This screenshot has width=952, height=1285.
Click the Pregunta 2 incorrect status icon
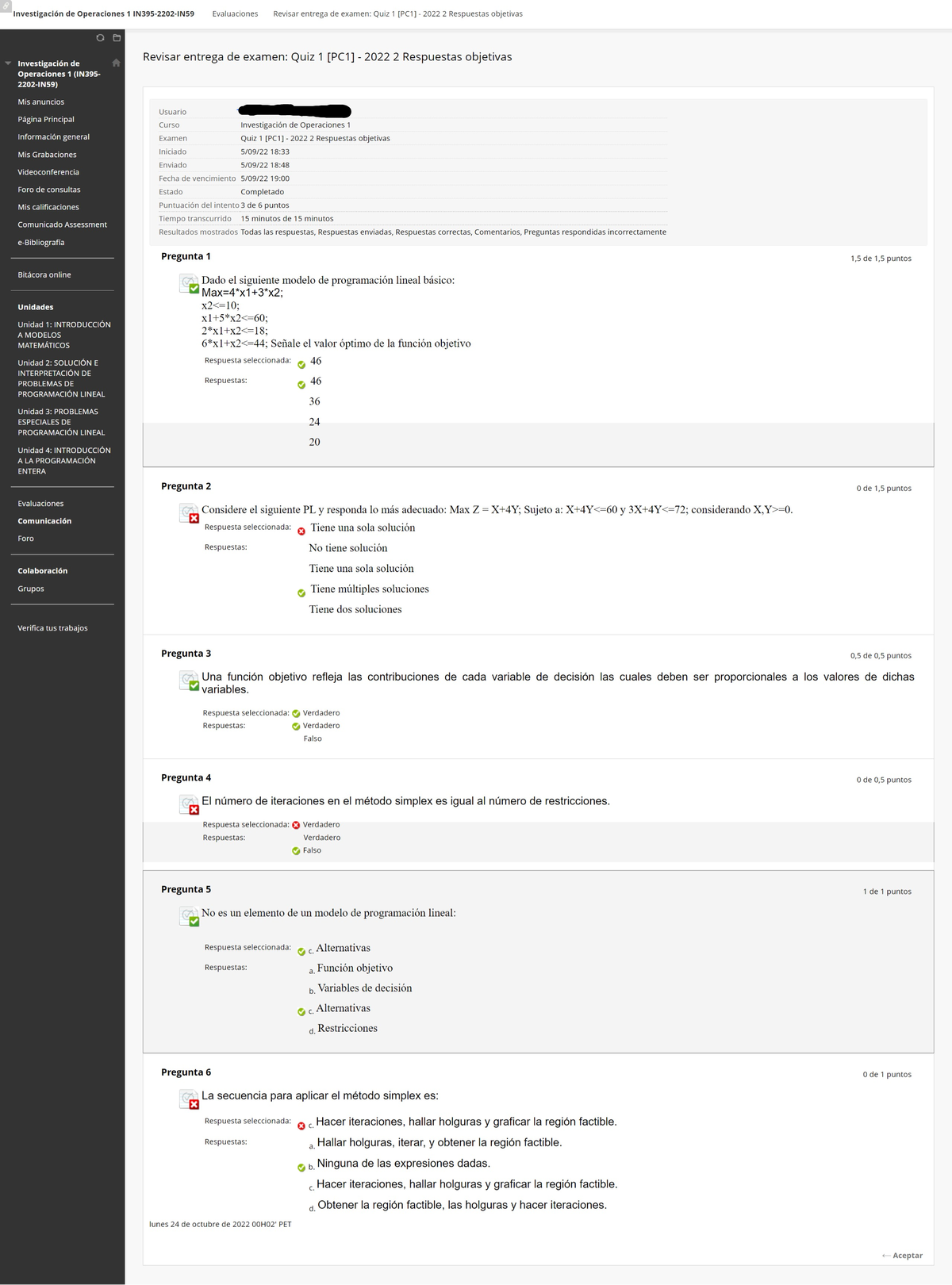point(189,514)
